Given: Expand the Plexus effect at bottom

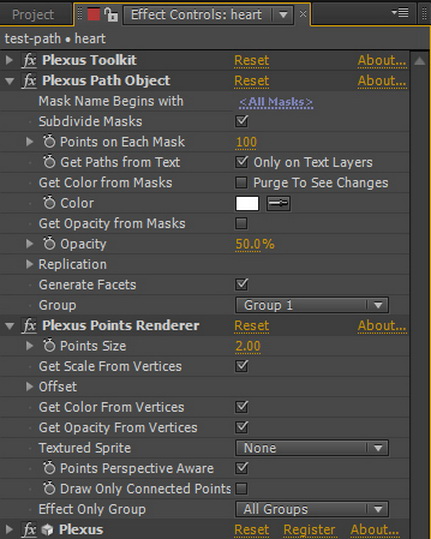Looking at the screenshot, I should click(9, 530).
